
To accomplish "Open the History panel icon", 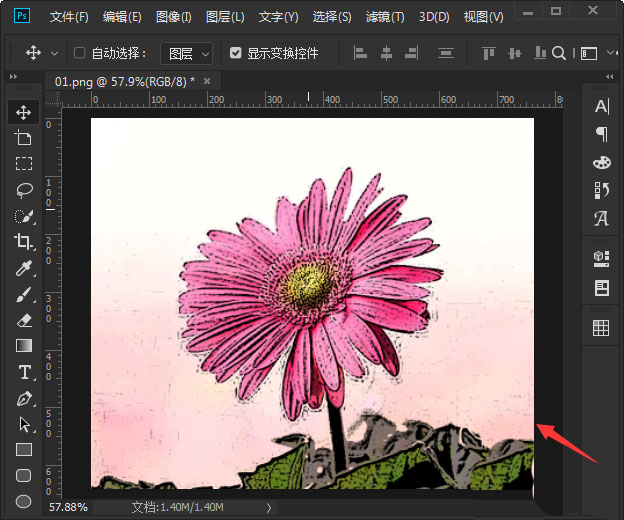I will (x=601, y=190).
